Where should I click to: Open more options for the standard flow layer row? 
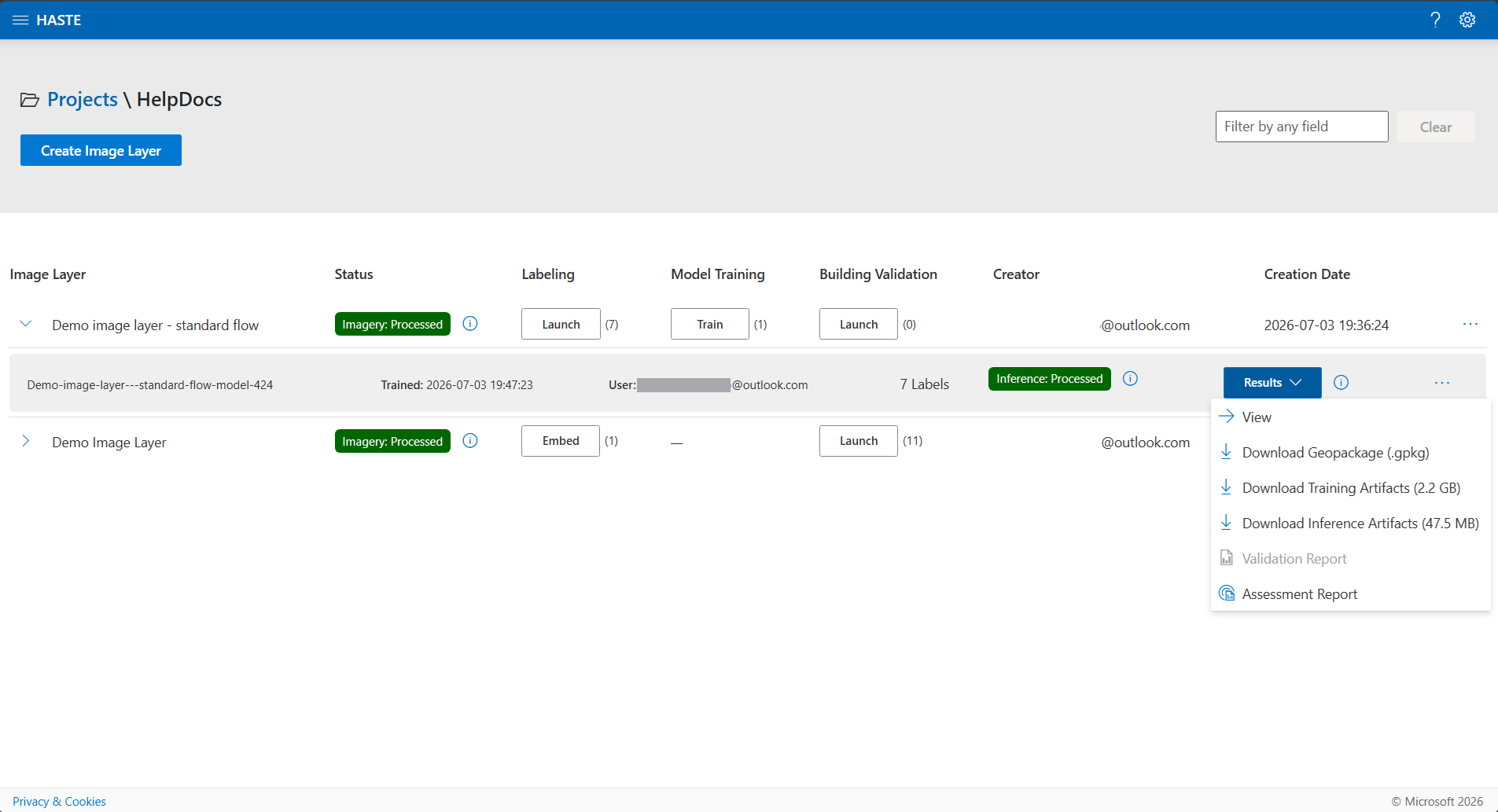[1470, 324]
